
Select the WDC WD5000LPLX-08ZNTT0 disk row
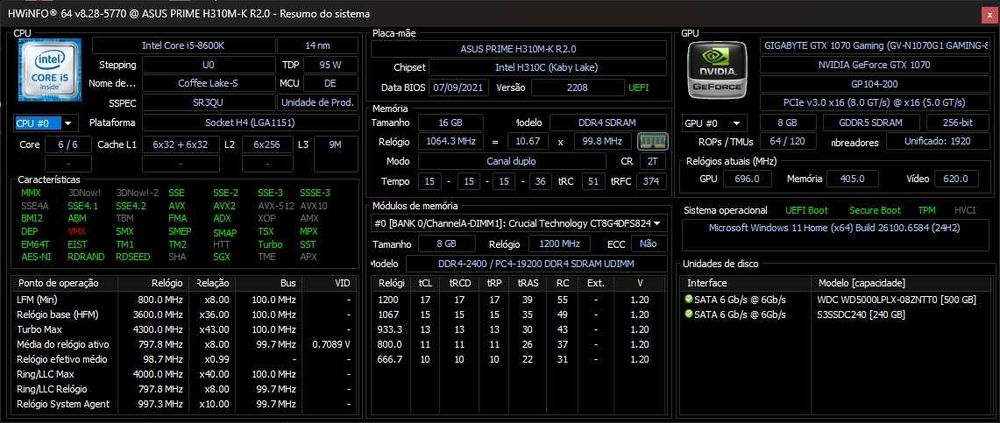[835, 299]
